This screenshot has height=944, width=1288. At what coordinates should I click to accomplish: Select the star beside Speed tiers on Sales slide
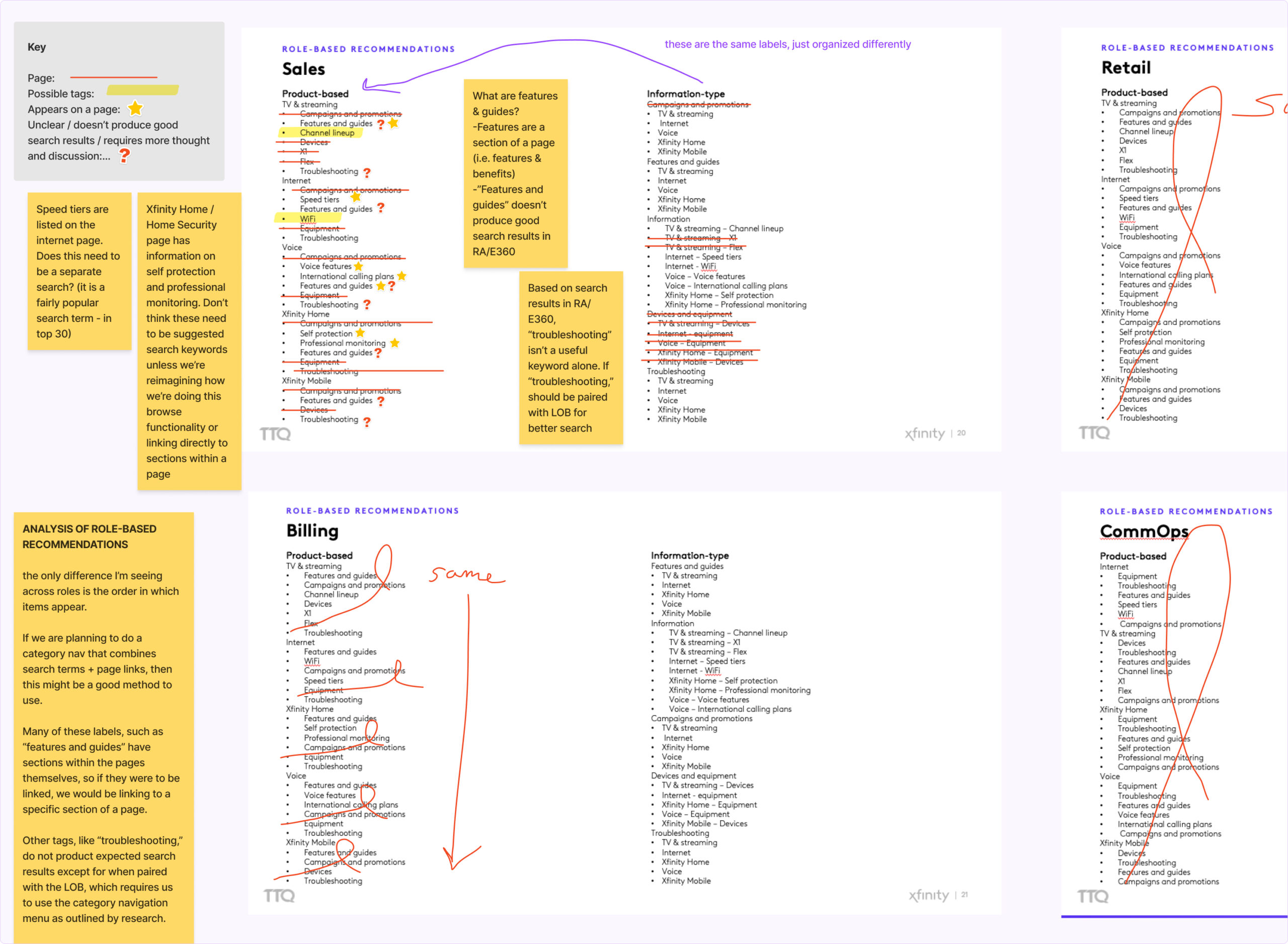click(356, 198)
